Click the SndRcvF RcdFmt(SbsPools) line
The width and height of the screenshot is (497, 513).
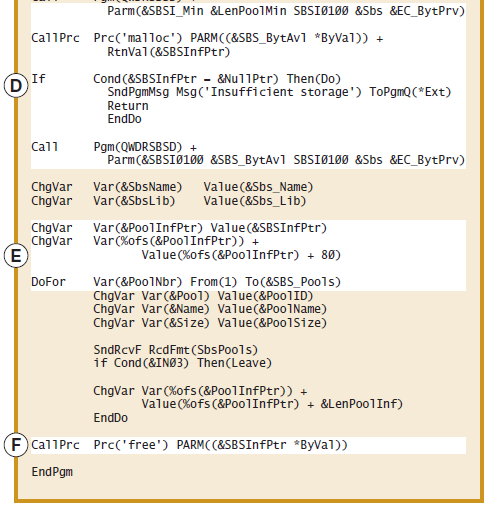point(176,350)
